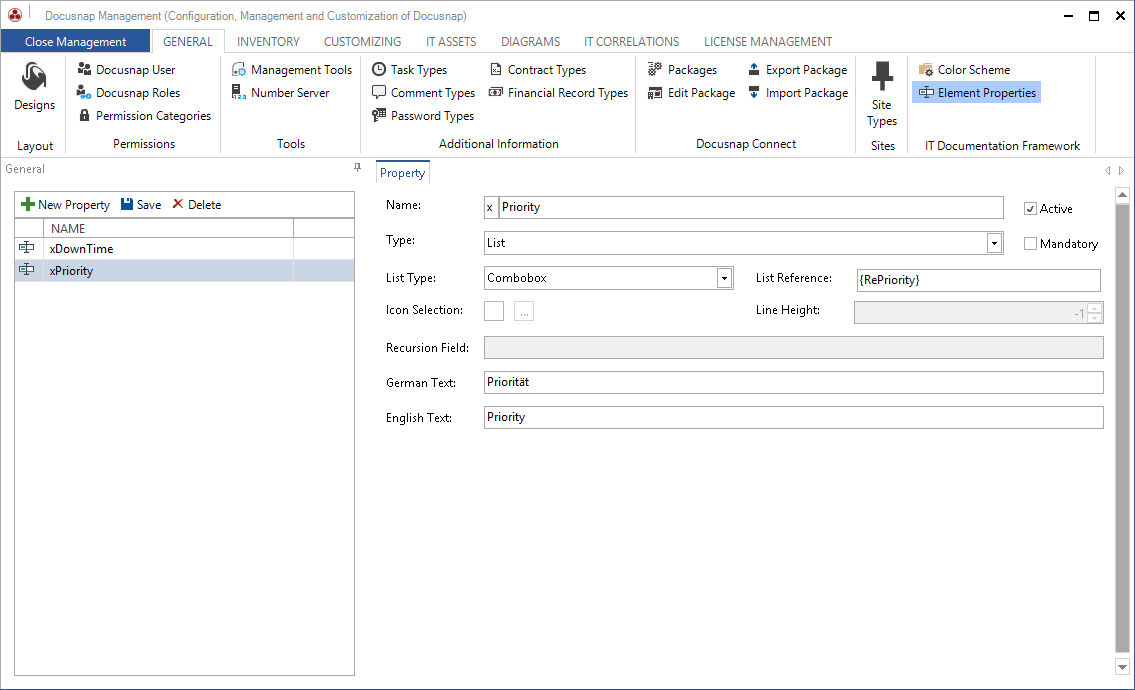Click the scrollbar up arrow
Image resolution: width=1135 pixels, height=690 pixels.
pyautogui.click(x=1122, y=194)
